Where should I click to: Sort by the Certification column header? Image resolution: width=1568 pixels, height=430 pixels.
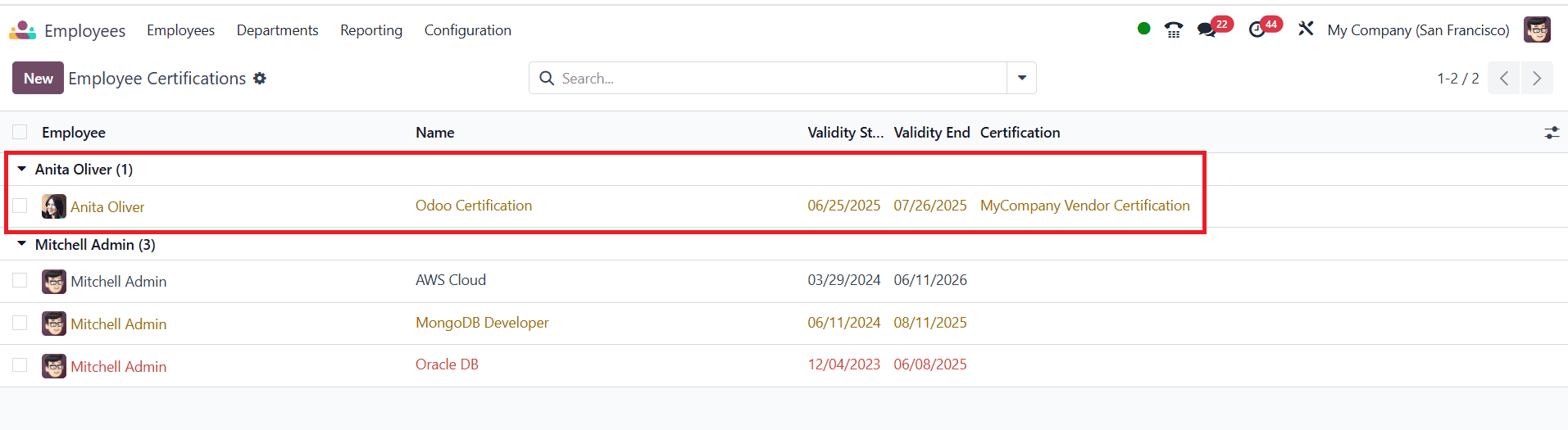pos(1020,133)
